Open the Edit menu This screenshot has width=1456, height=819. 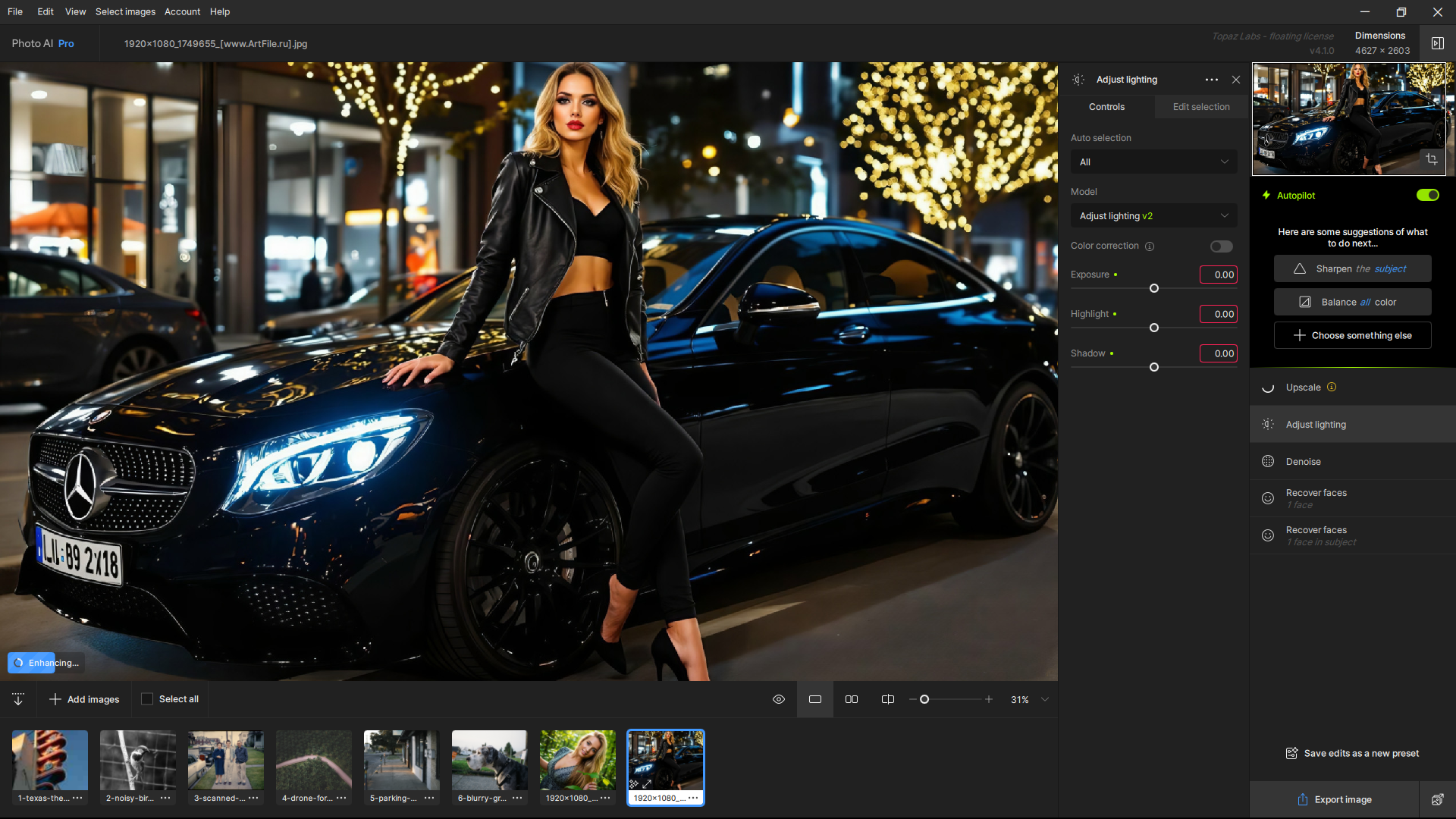(45, 11)
